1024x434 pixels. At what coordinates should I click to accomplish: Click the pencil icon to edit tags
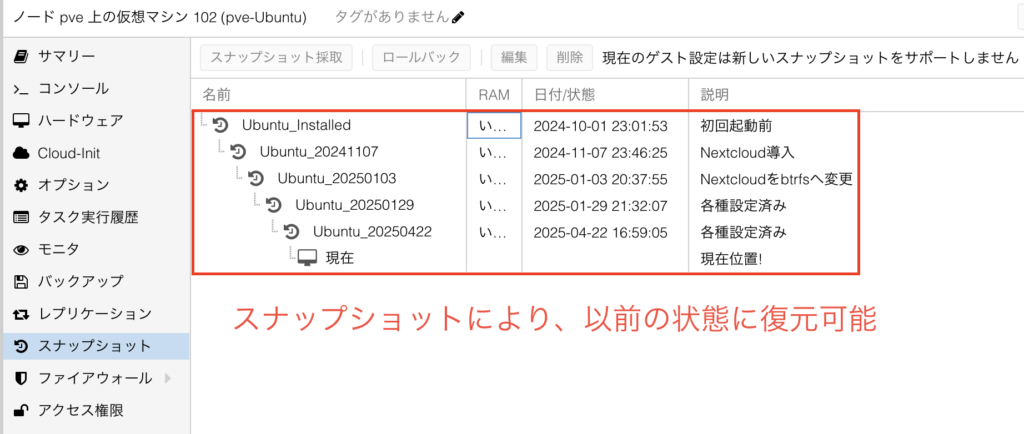[458, 17]
